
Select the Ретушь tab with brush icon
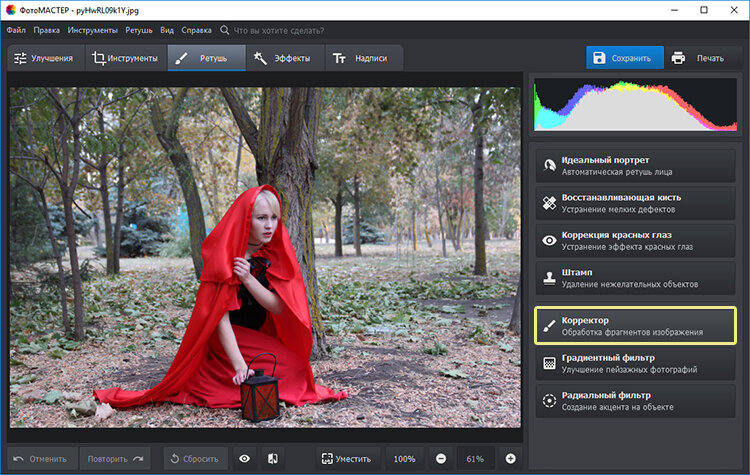[x=207, y=58]
